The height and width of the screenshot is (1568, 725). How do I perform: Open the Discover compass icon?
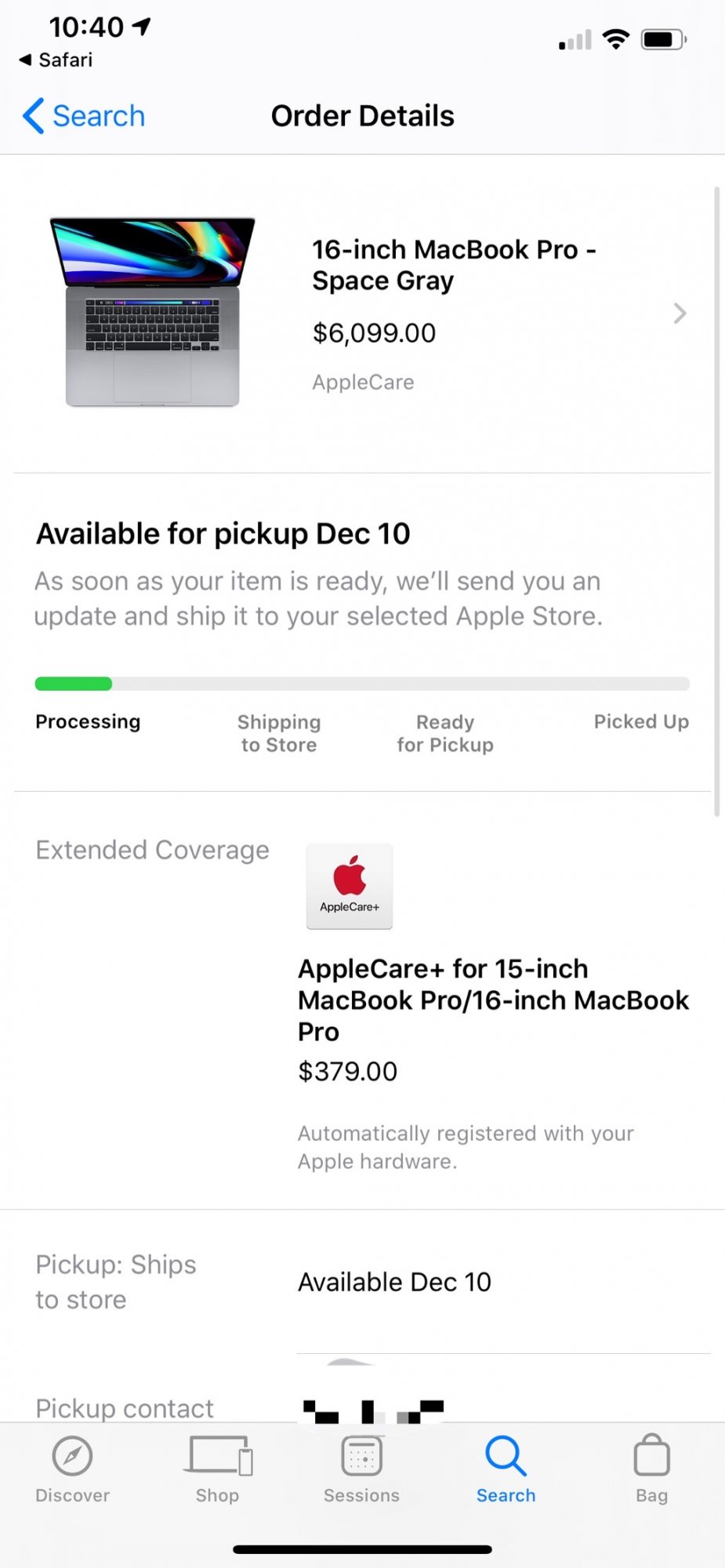[x=72, y=1457]
